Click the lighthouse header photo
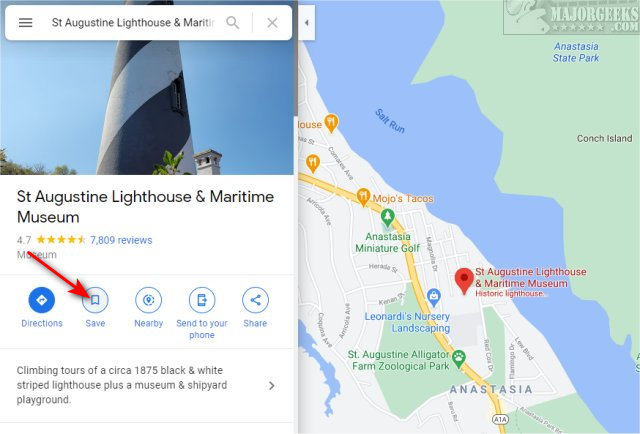The image size is (640, 434). pos(147,107)
